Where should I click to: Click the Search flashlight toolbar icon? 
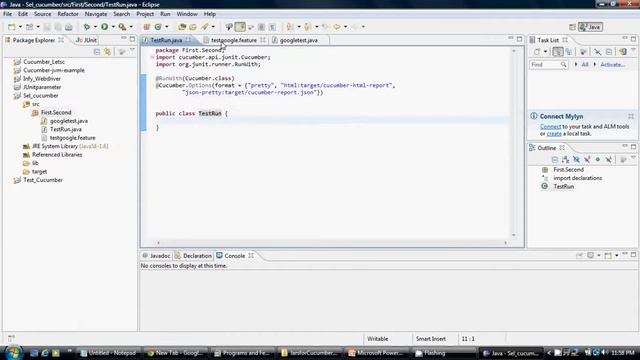pyautogui.click(x=204, y=27)
